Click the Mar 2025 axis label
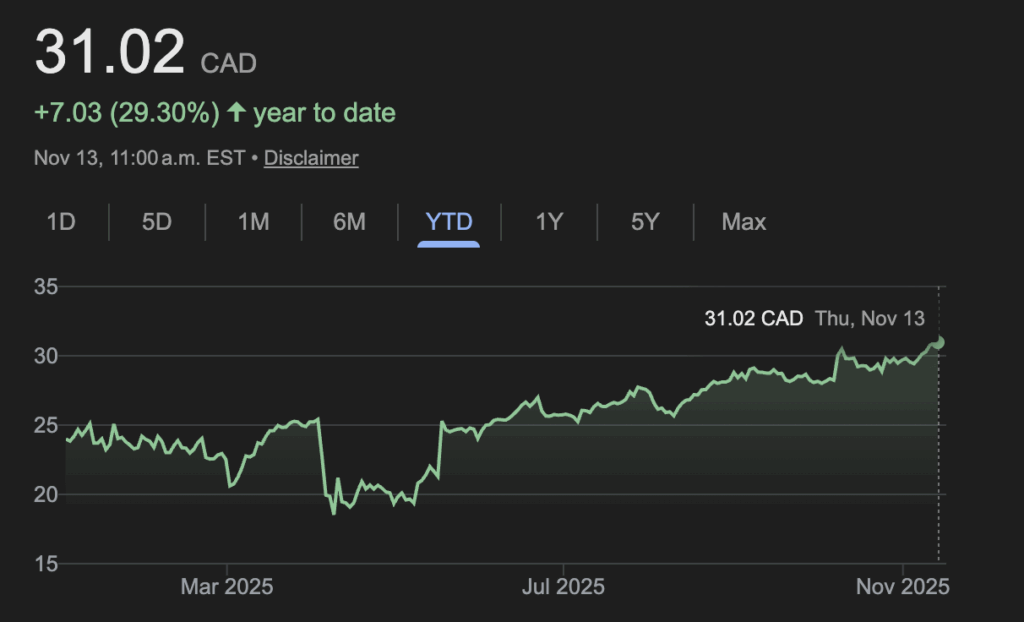Viewport: 1024px width, 622px height. [227, 586]
